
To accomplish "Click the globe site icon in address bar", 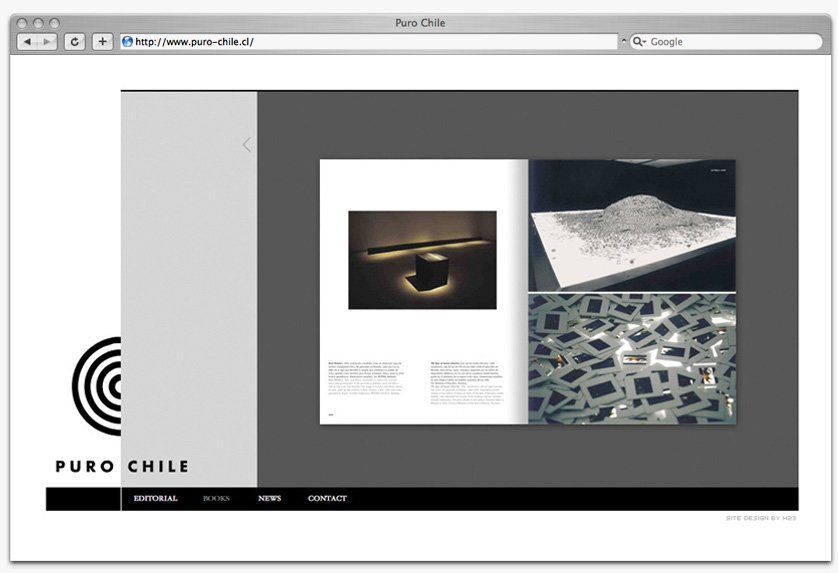I will [128, 42].
